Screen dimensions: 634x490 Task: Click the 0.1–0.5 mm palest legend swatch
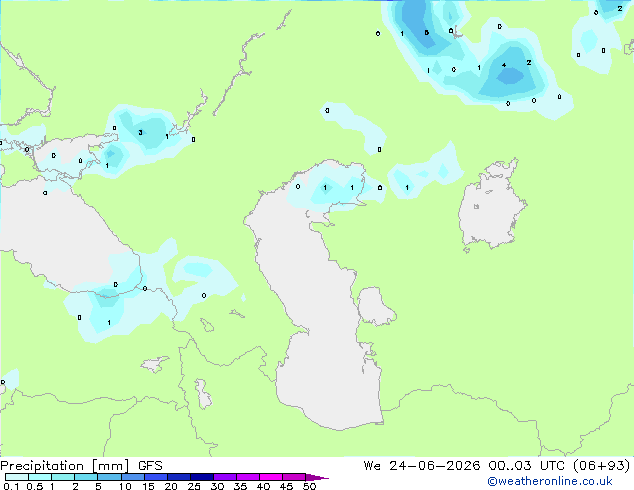click(17, 477)
